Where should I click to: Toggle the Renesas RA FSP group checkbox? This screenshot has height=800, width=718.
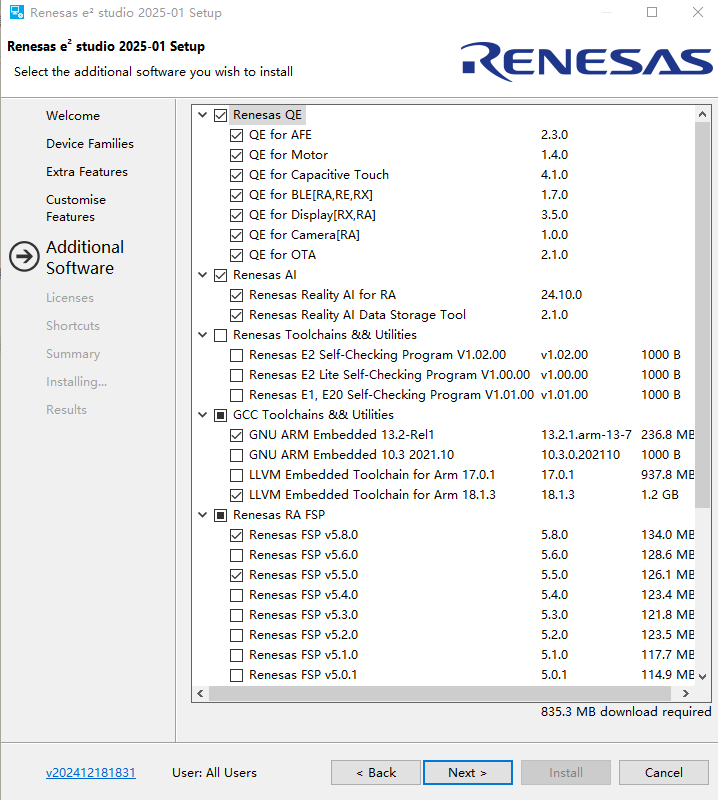220,515
